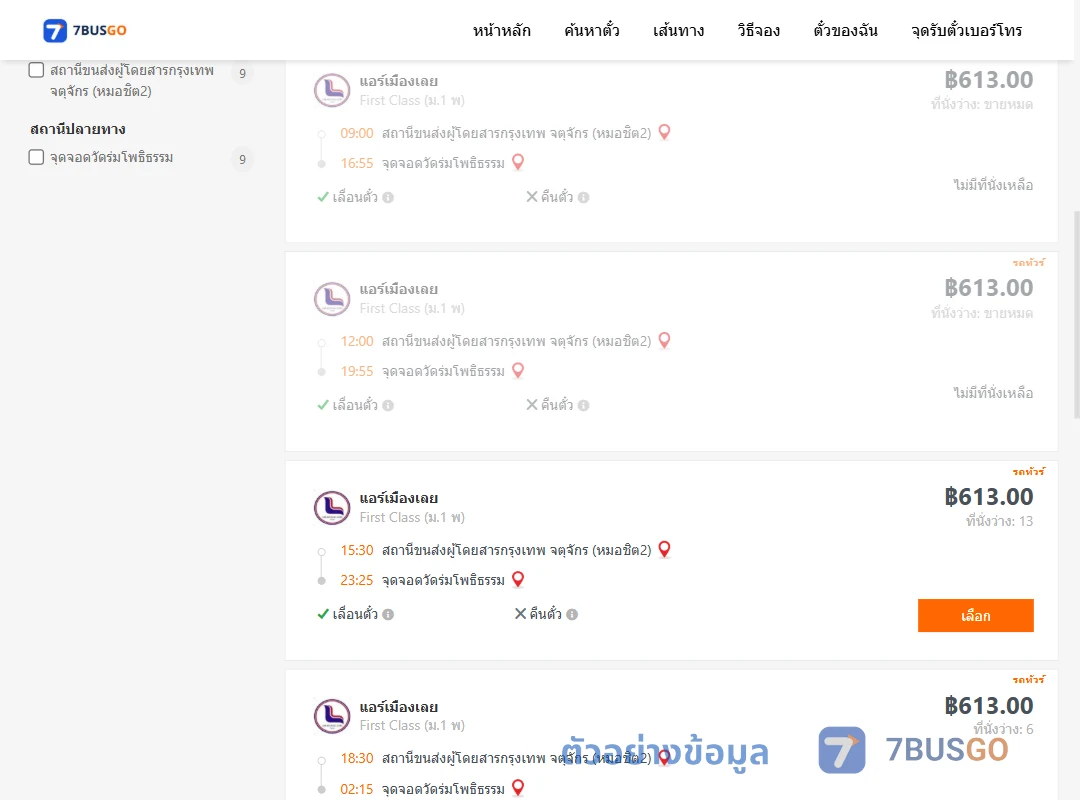The height and width of the screenshot is (800, 1080).
Task: Click the แอร์เมืองเลย name on 12:00 trip
Action: 398,289
